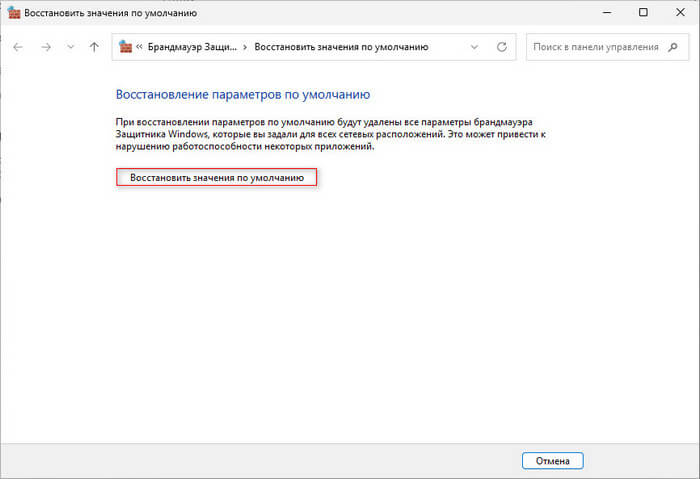This screenshot has height=479, width=700.
Task: Click the firewall icon in the address bar
Action: point(125,47)
